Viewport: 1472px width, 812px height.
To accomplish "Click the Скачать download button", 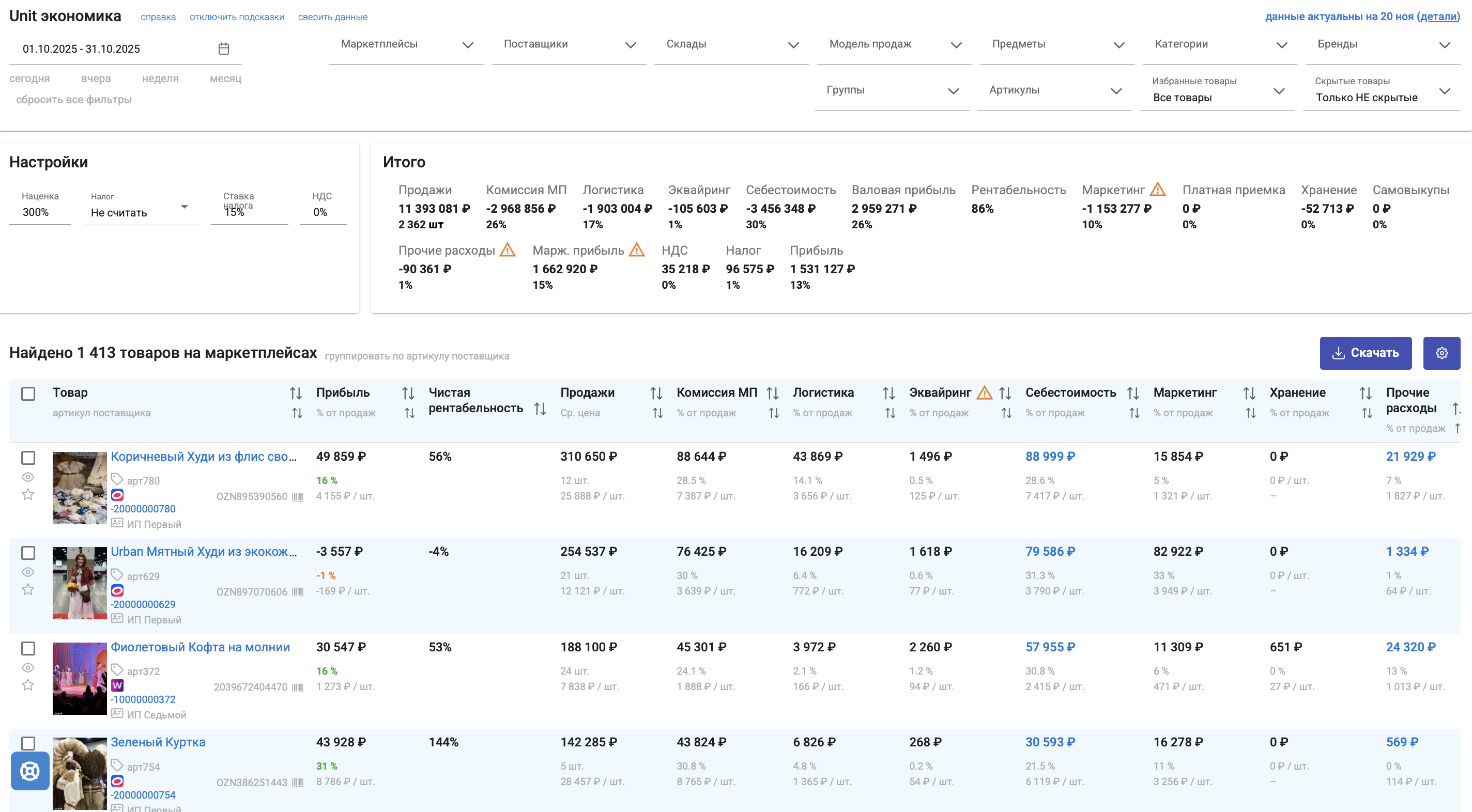I will point(1365,353).
